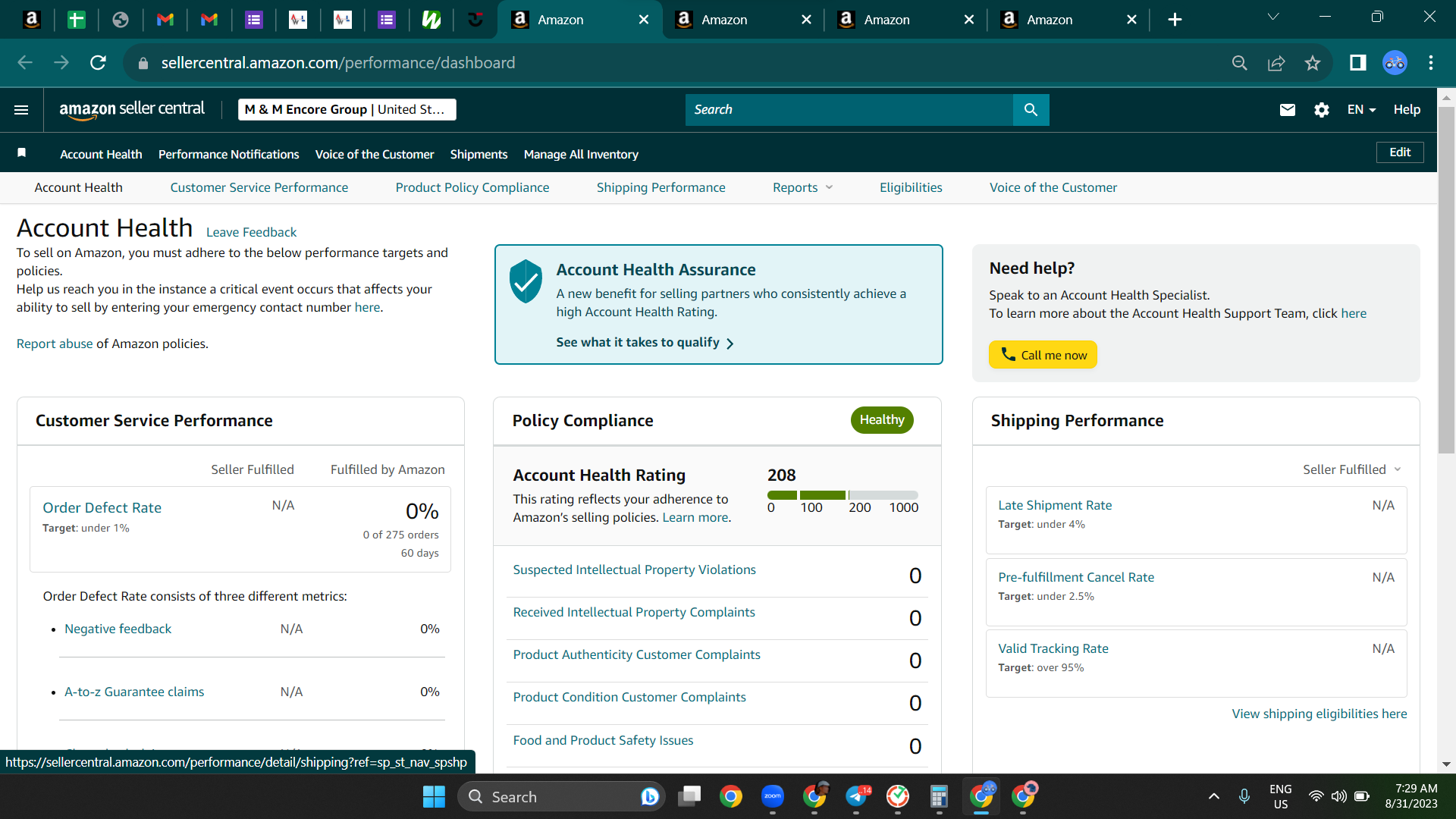
Task: Open Late Shipment Rate details
Action: tap(1055, 505)
